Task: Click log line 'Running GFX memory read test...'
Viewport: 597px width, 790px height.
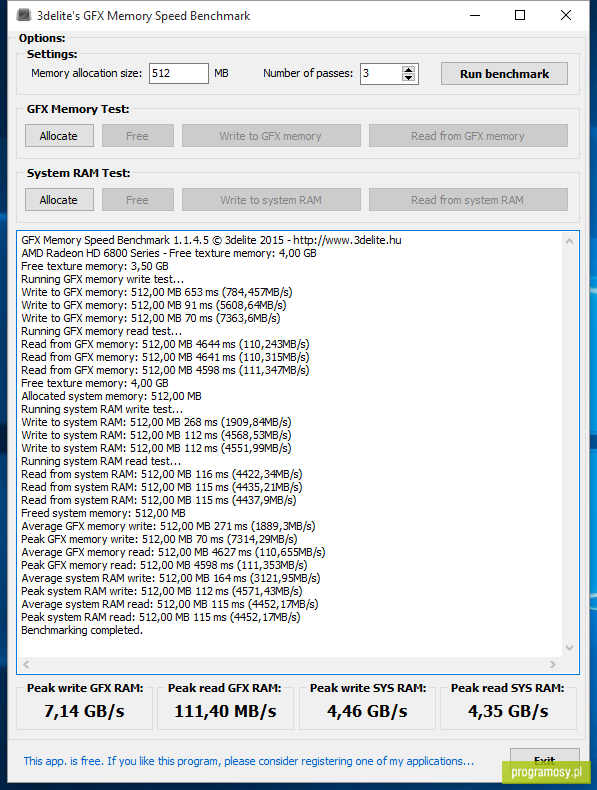Action: 102,331
